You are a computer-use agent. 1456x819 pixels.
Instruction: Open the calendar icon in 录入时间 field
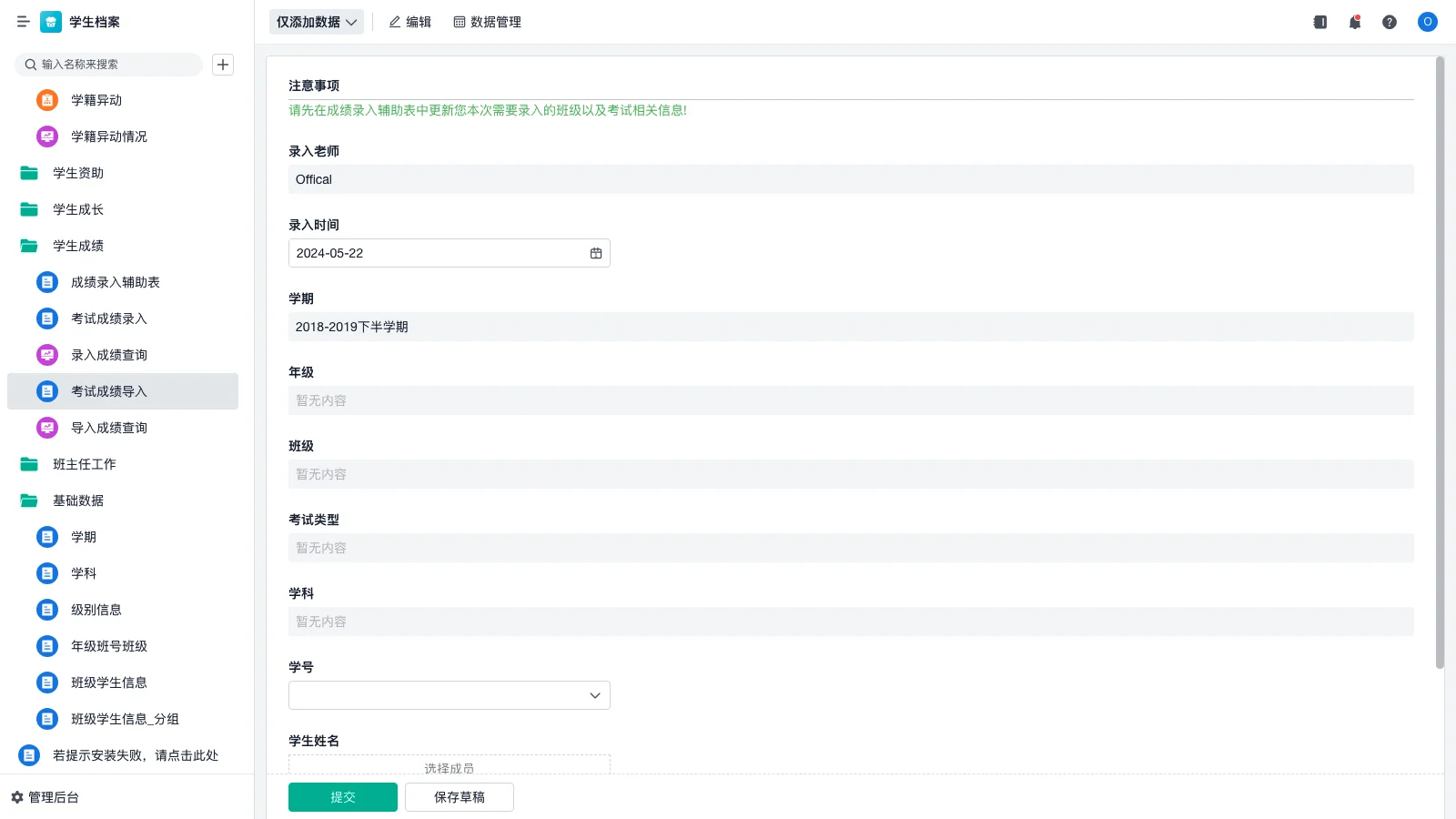point(596,253)
